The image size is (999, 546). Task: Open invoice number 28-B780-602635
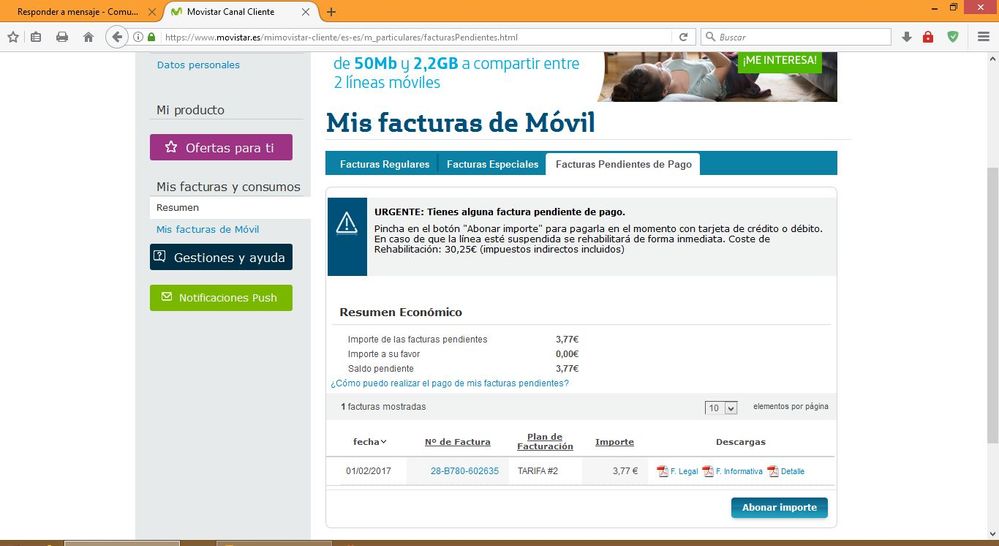pyautogui.click(x=464, y=471)
